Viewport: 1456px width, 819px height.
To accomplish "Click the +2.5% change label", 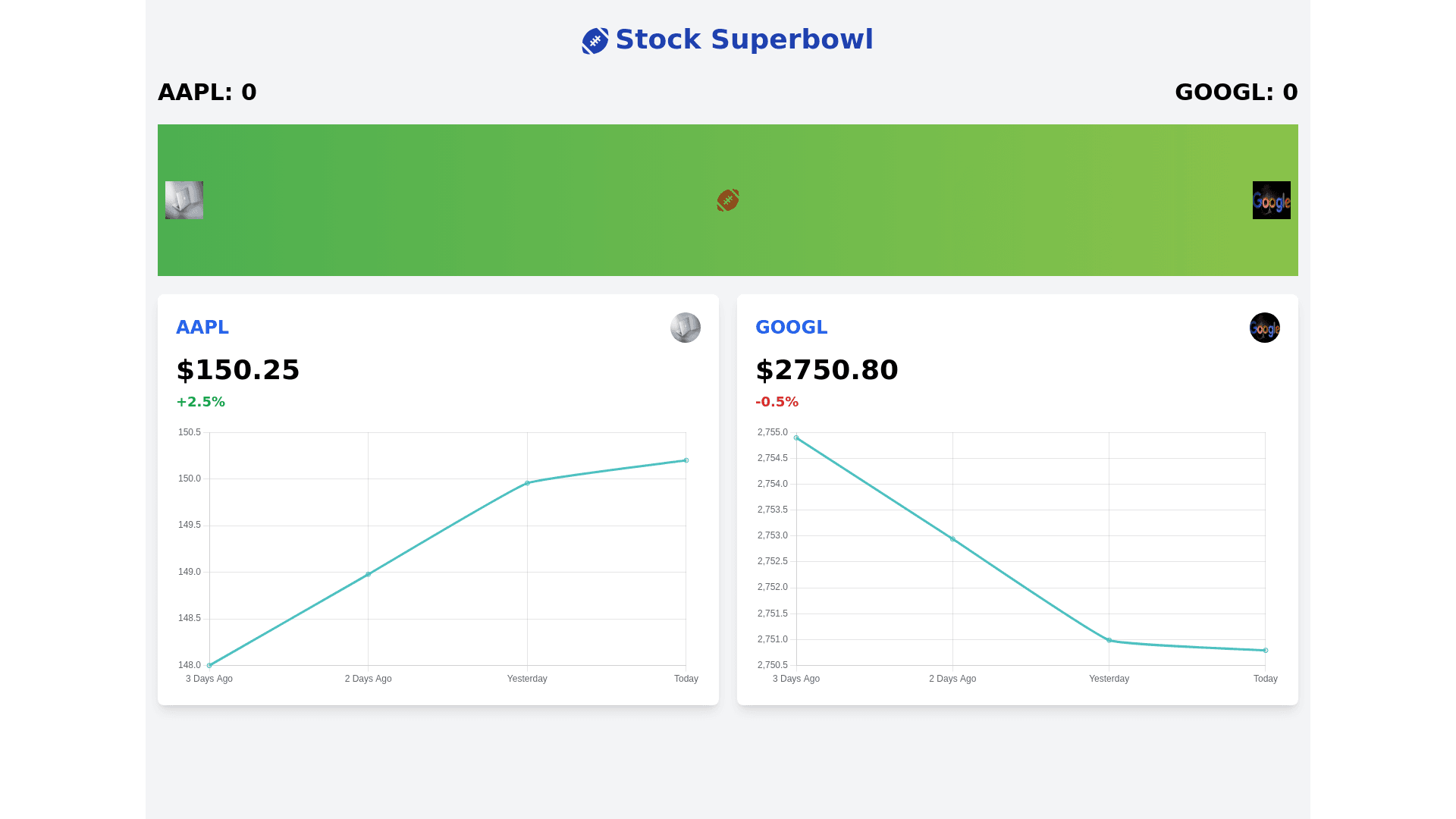I will tap(201, 402).
